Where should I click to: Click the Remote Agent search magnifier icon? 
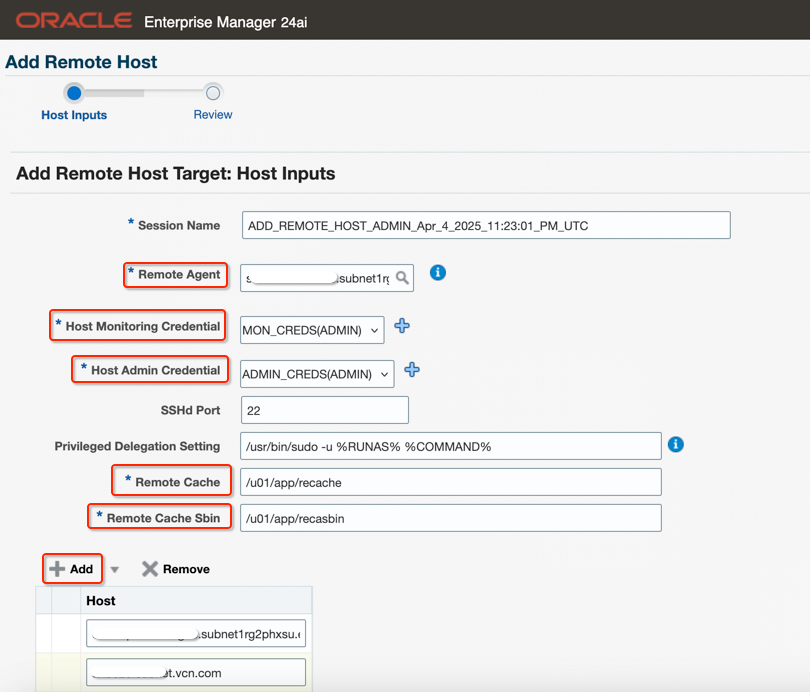[402, 278]
